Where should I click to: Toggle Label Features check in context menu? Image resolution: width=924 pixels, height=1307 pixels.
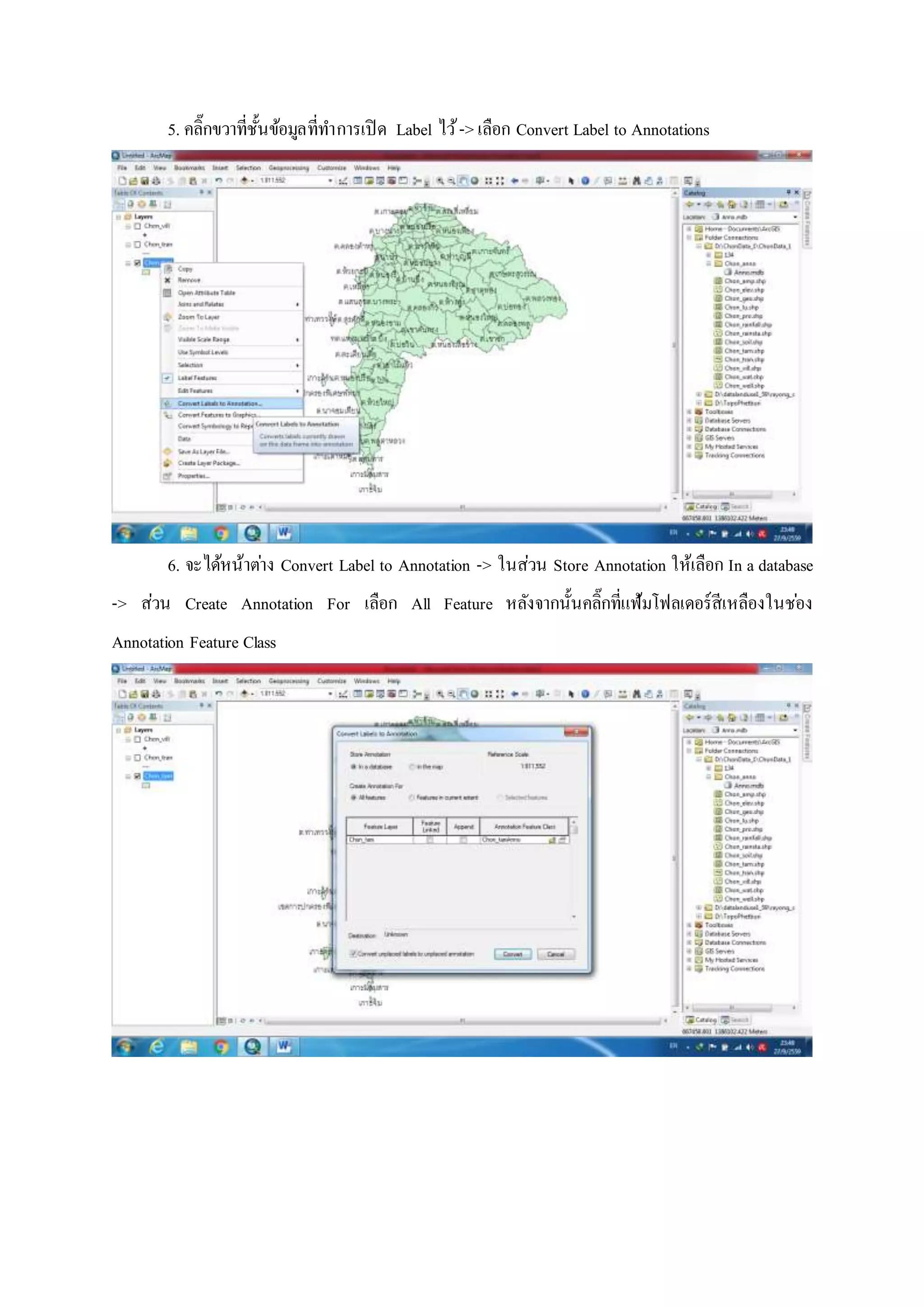(x=167, y=378)
